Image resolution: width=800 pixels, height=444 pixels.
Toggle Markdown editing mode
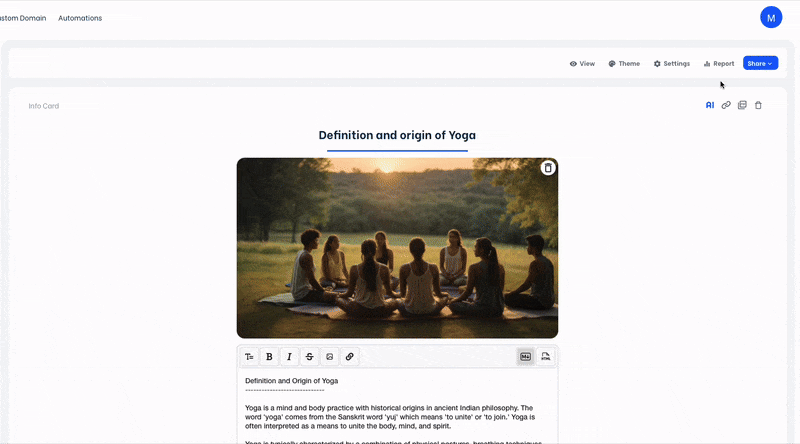click(525, 357)
